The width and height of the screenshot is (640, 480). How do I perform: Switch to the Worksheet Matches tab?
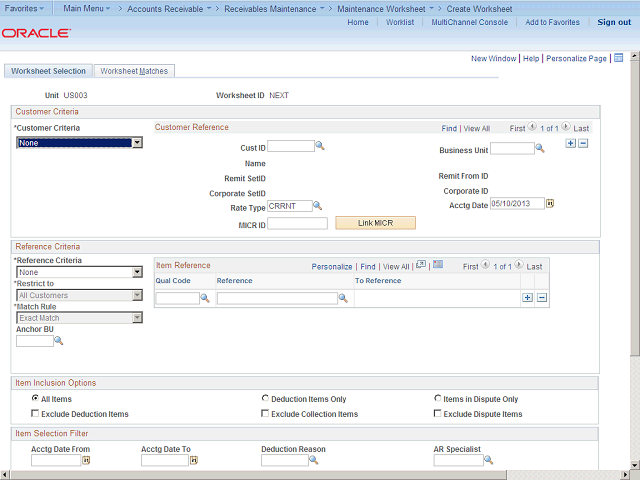[x=134, y=71]
